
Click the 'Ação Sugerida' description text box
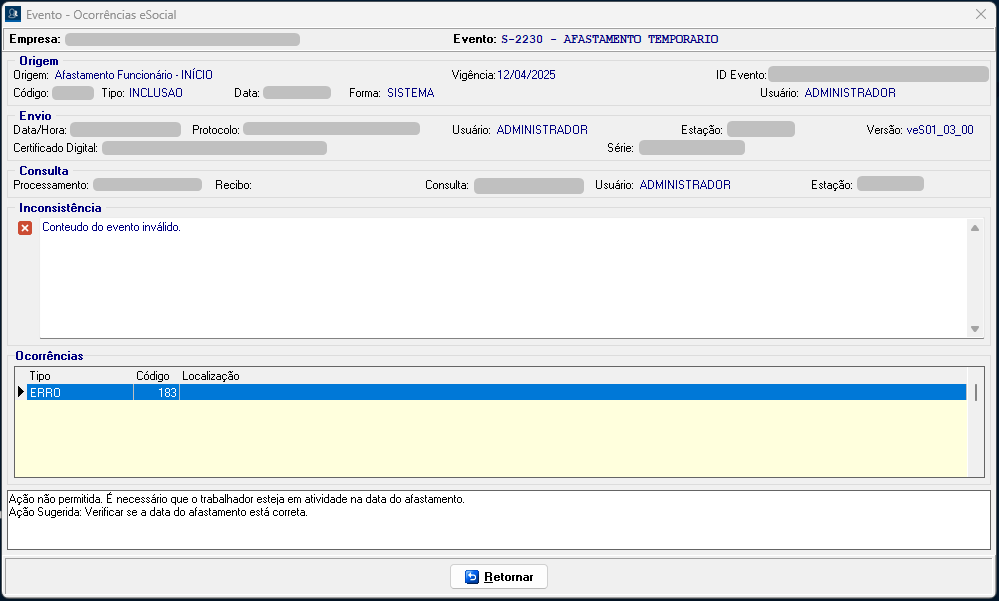tap(498, 518)
